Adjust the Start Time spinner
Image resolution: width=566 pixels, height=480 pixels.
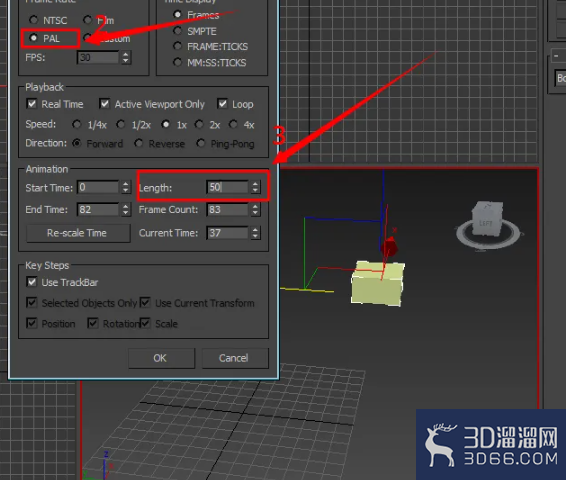(126, 187)
